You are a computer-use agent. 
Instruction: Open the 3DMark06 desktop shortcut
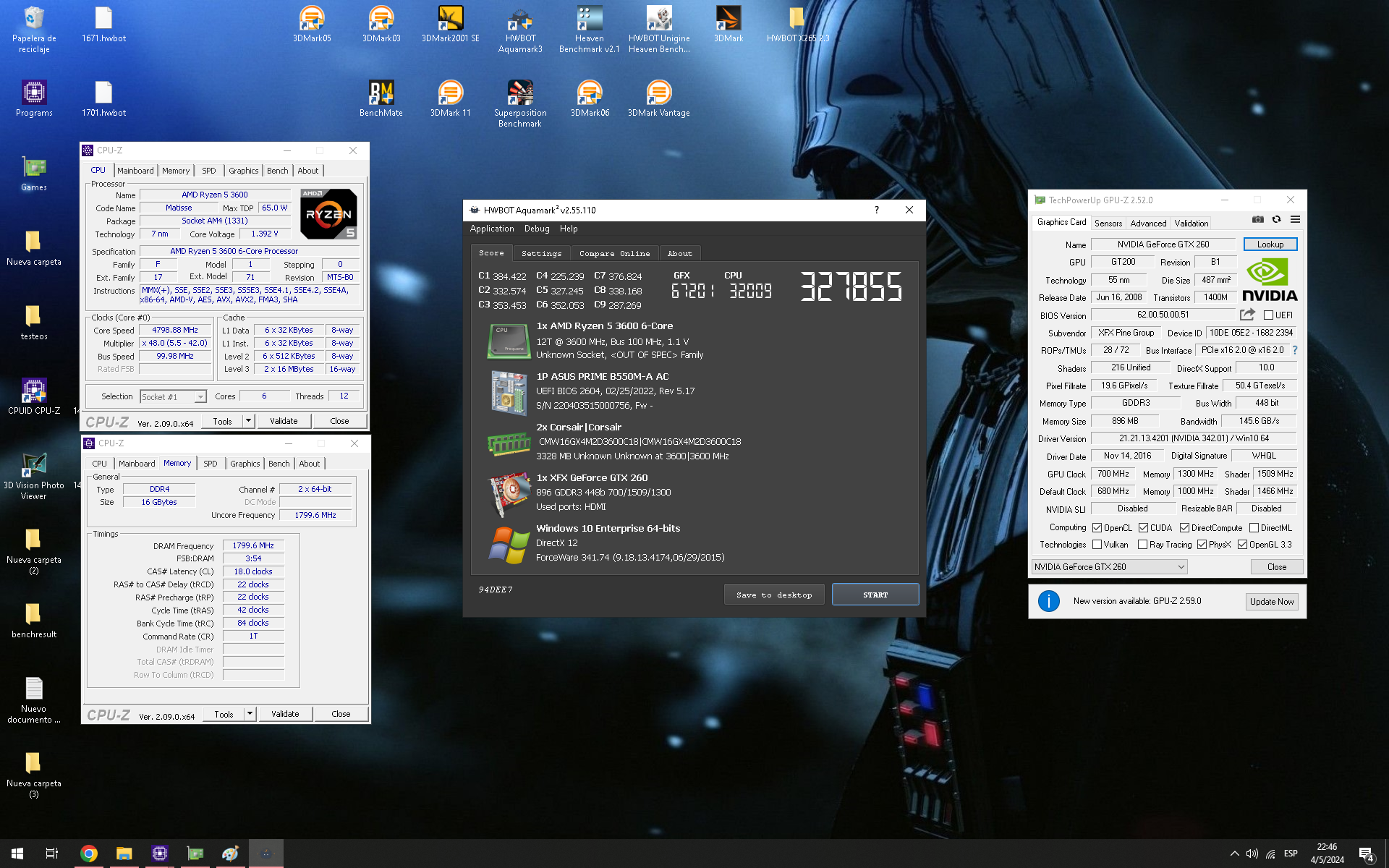pos(590,98)
